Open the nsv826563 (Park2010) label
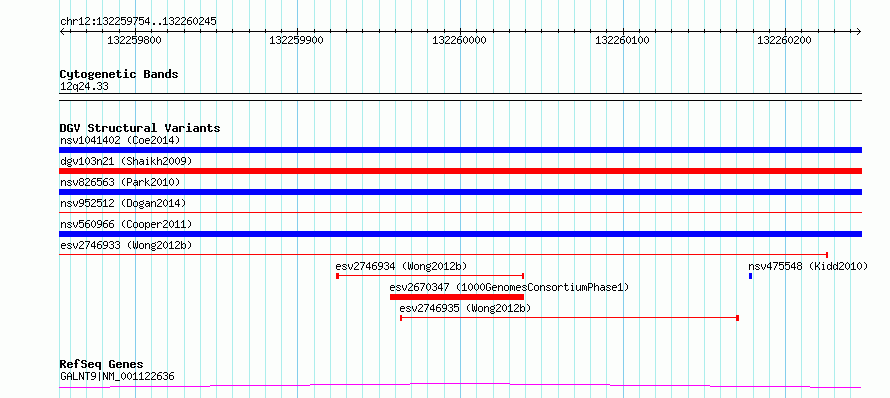Image resolution: width=890 pixels, height=398 pixels. coord(120,182)
